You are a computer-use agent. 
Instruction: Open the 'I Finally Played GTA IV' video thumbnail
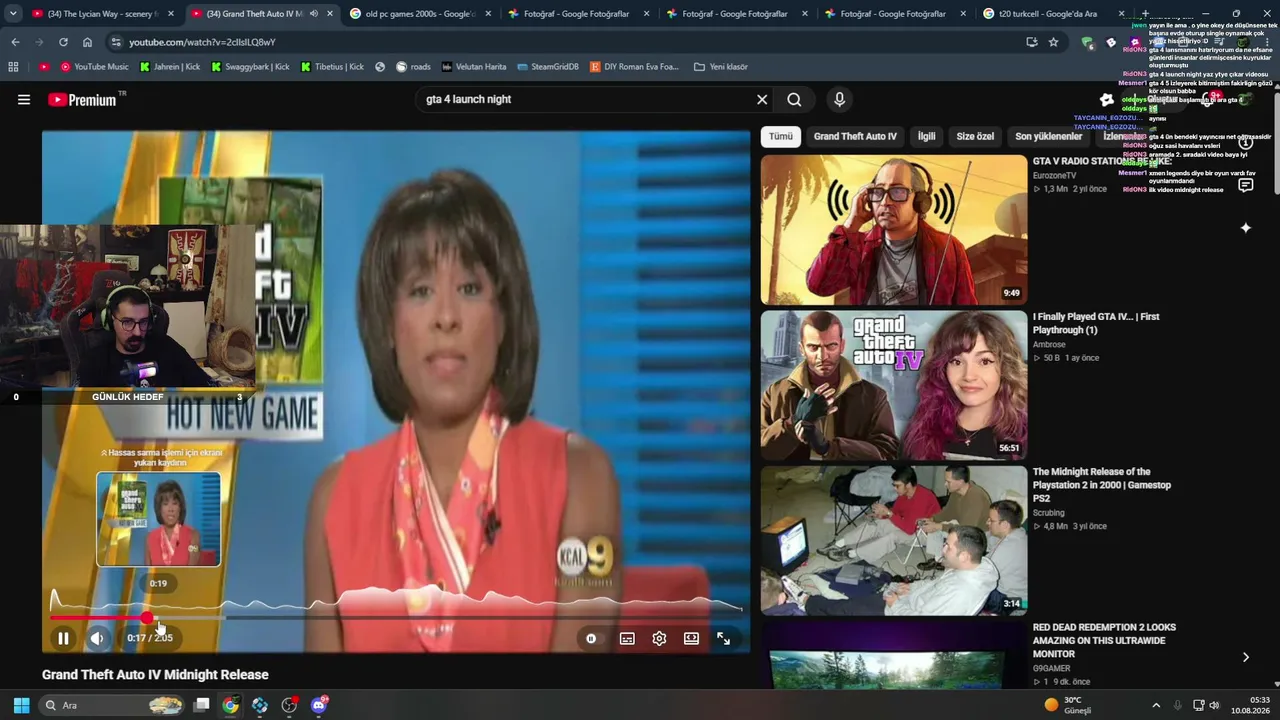point(894,385)
